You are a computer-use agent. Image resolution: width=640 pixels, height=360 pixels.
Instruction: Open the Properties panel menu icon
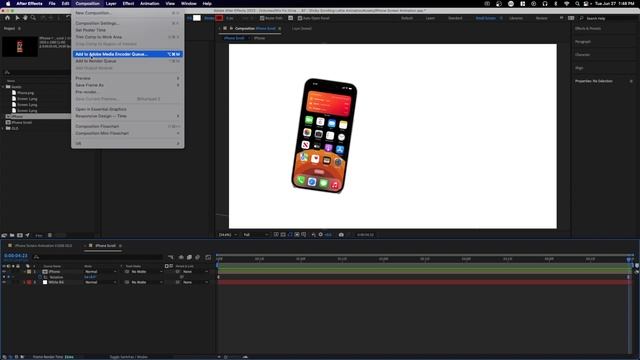pos(631,81)
